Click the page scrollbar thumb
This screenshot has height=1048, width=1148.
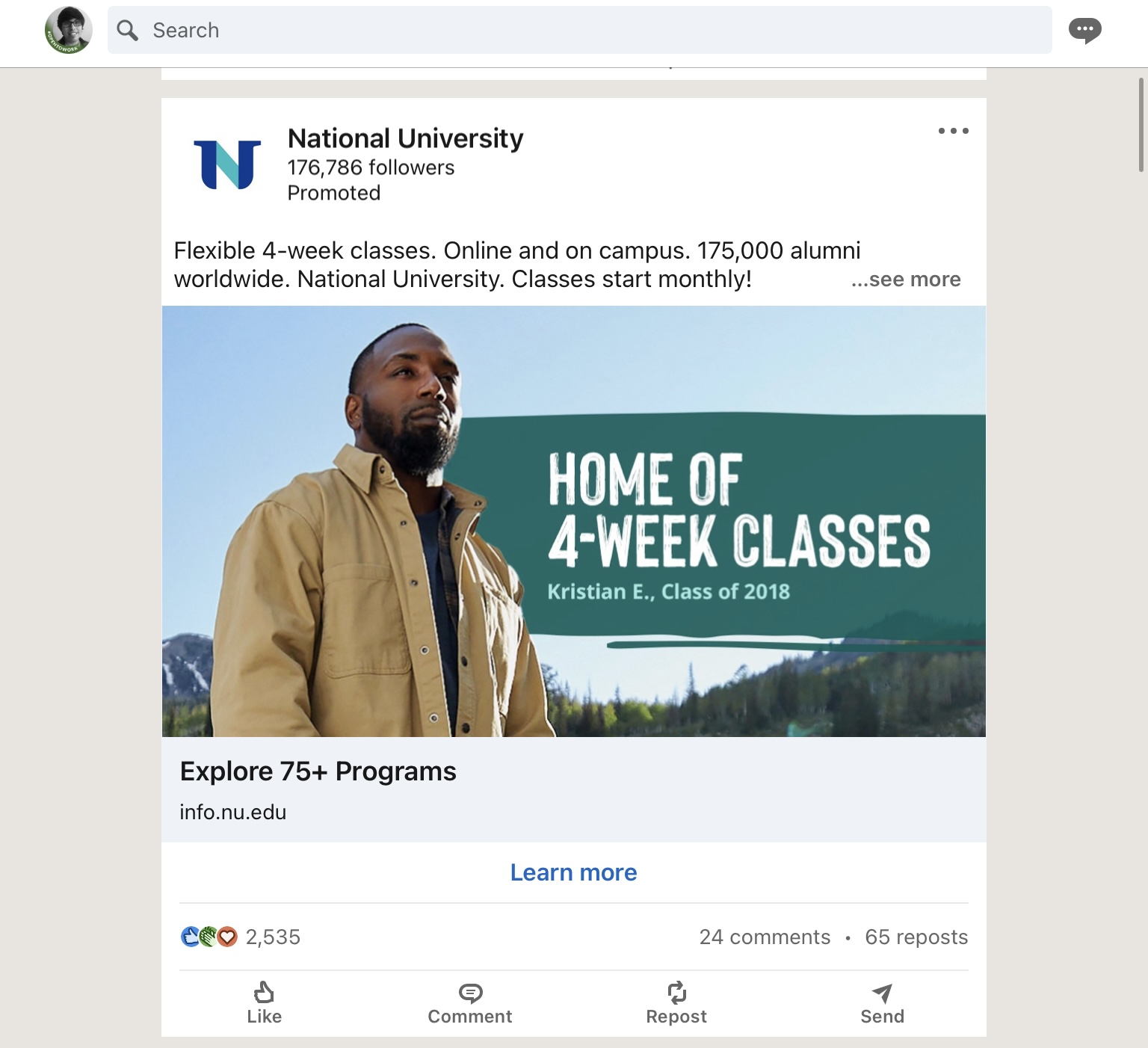(x=1141, y=125)
